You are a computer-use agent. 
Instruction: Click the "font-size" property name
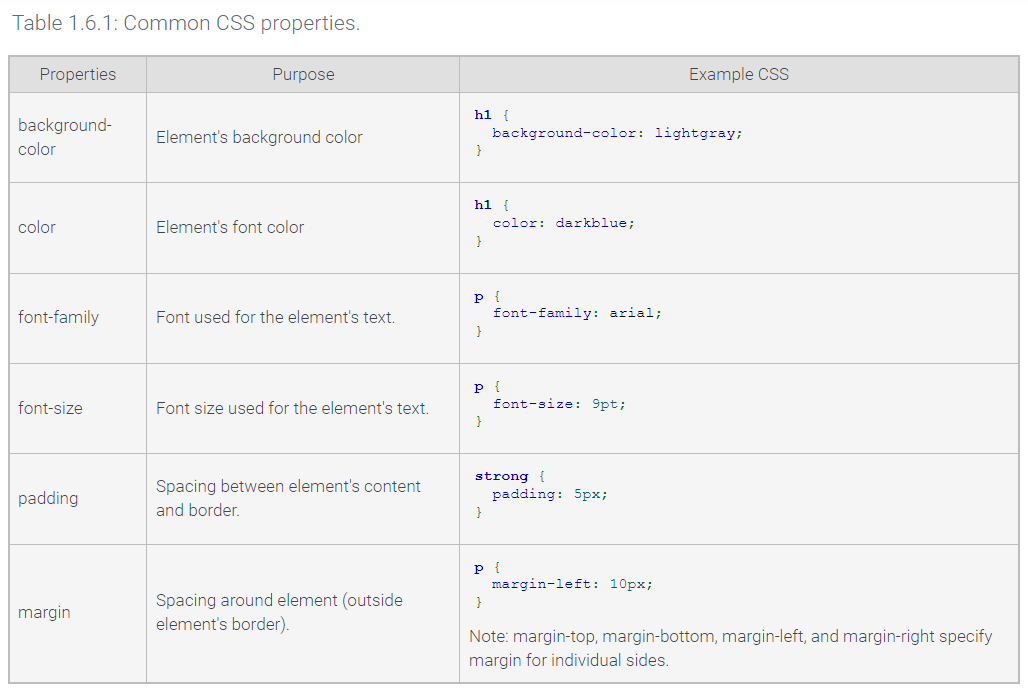click(x=50, y=408)
